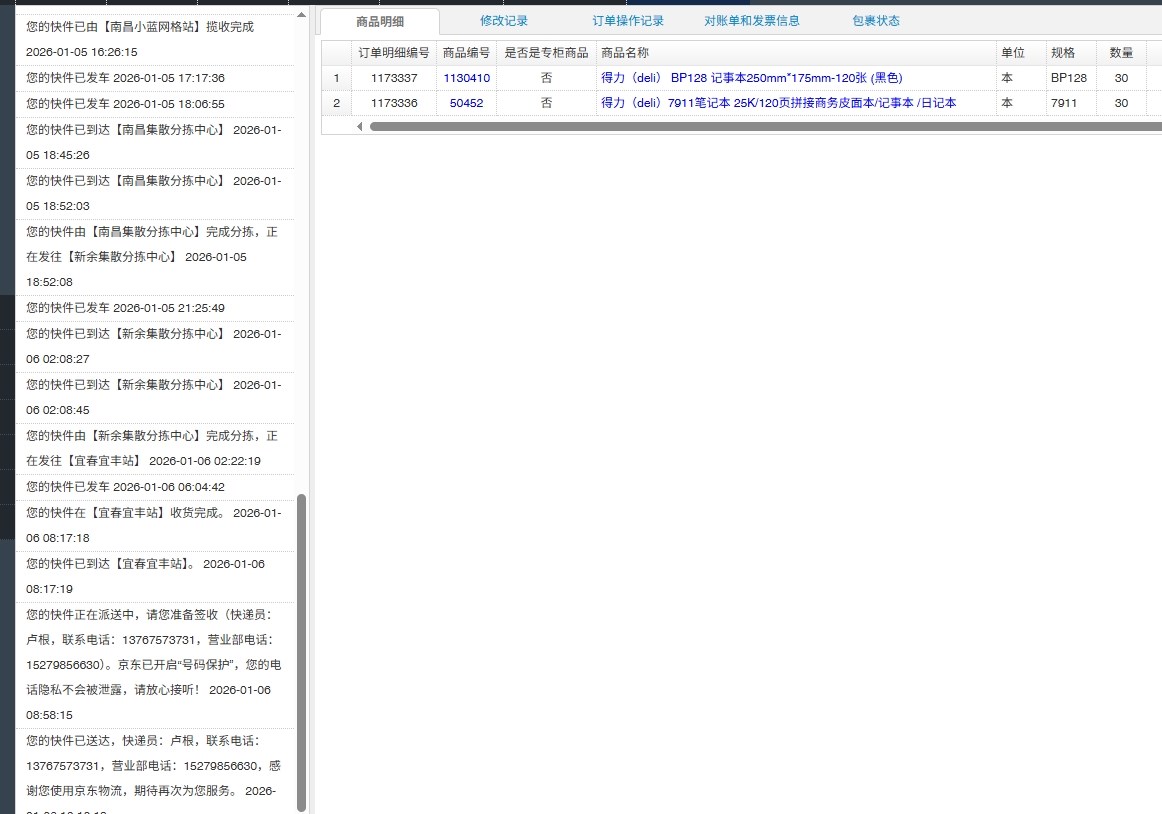The width and height of the screenshot is (1162, 814).
Task: Click the 订单明细编号 column header
Action: click(x=393, y=53)
